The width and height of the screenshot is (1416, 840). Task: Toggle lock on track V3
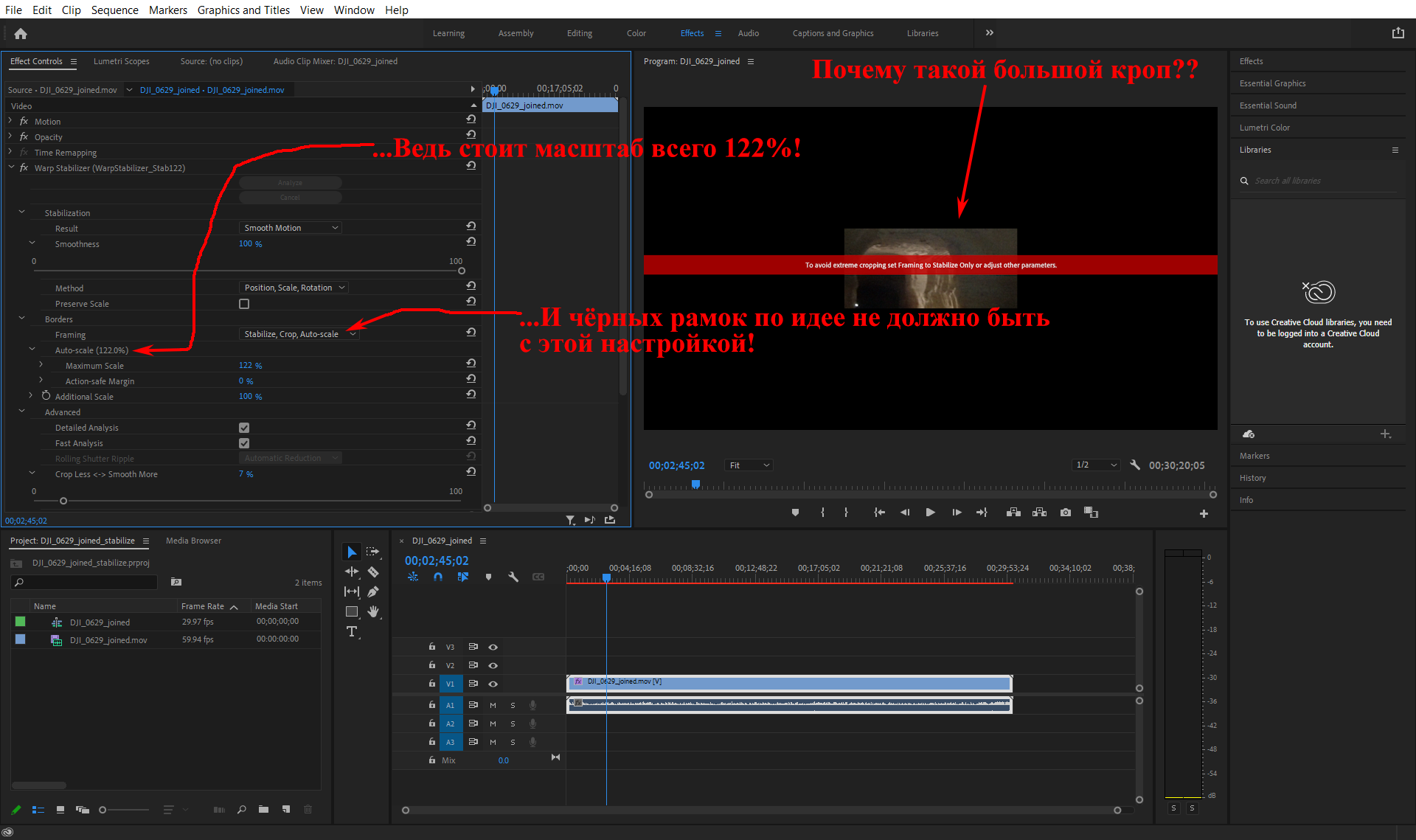(432, 647)
